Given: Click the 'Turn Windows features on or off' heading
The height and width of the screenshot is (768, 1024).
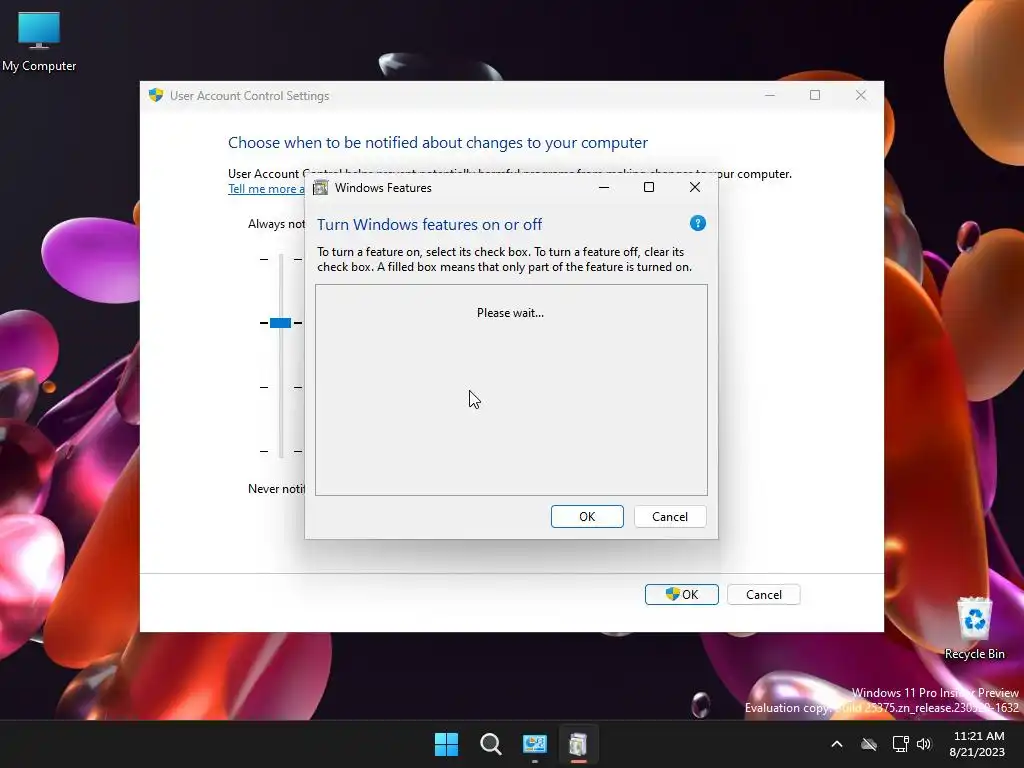Looking at the screenshot, I should point(429,225).
